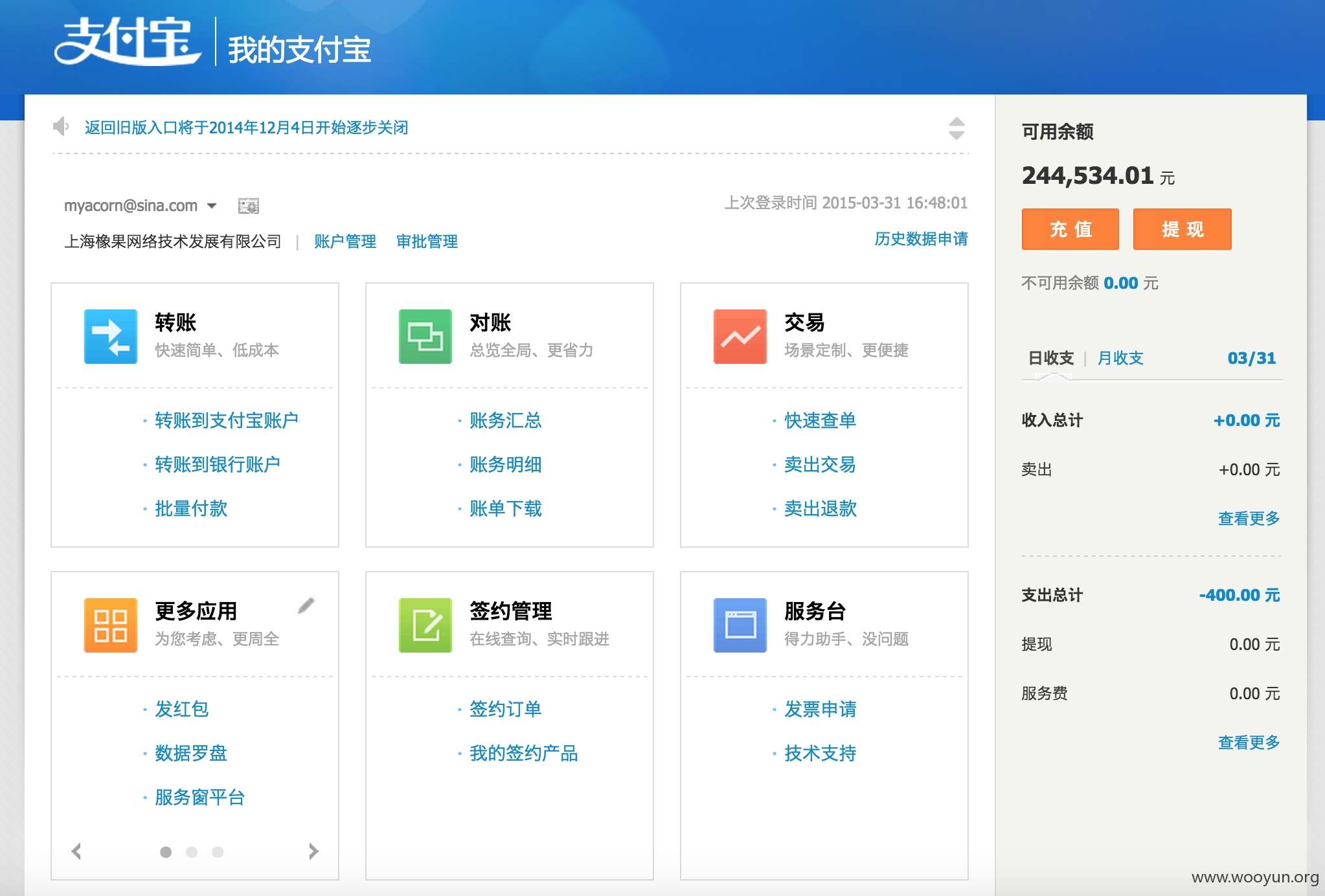Expand the myacorn@sina.com account dropdown

(x=212, y=206)
